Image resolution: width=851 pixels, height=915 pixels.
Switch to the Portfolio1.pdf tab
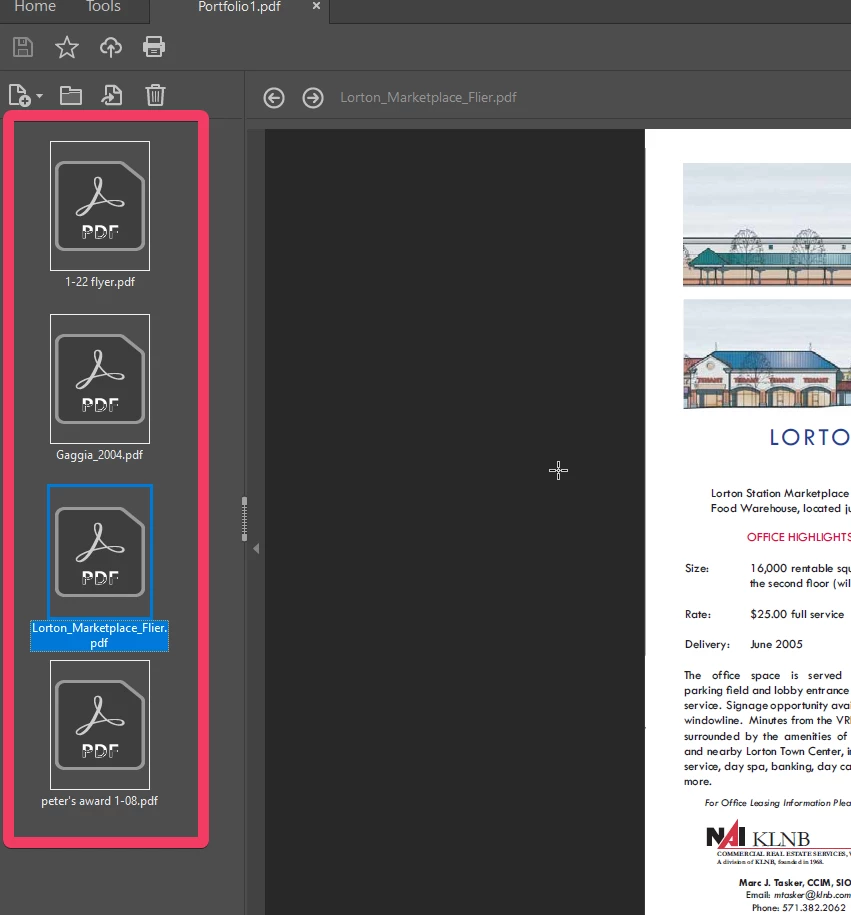coord(239,7)
